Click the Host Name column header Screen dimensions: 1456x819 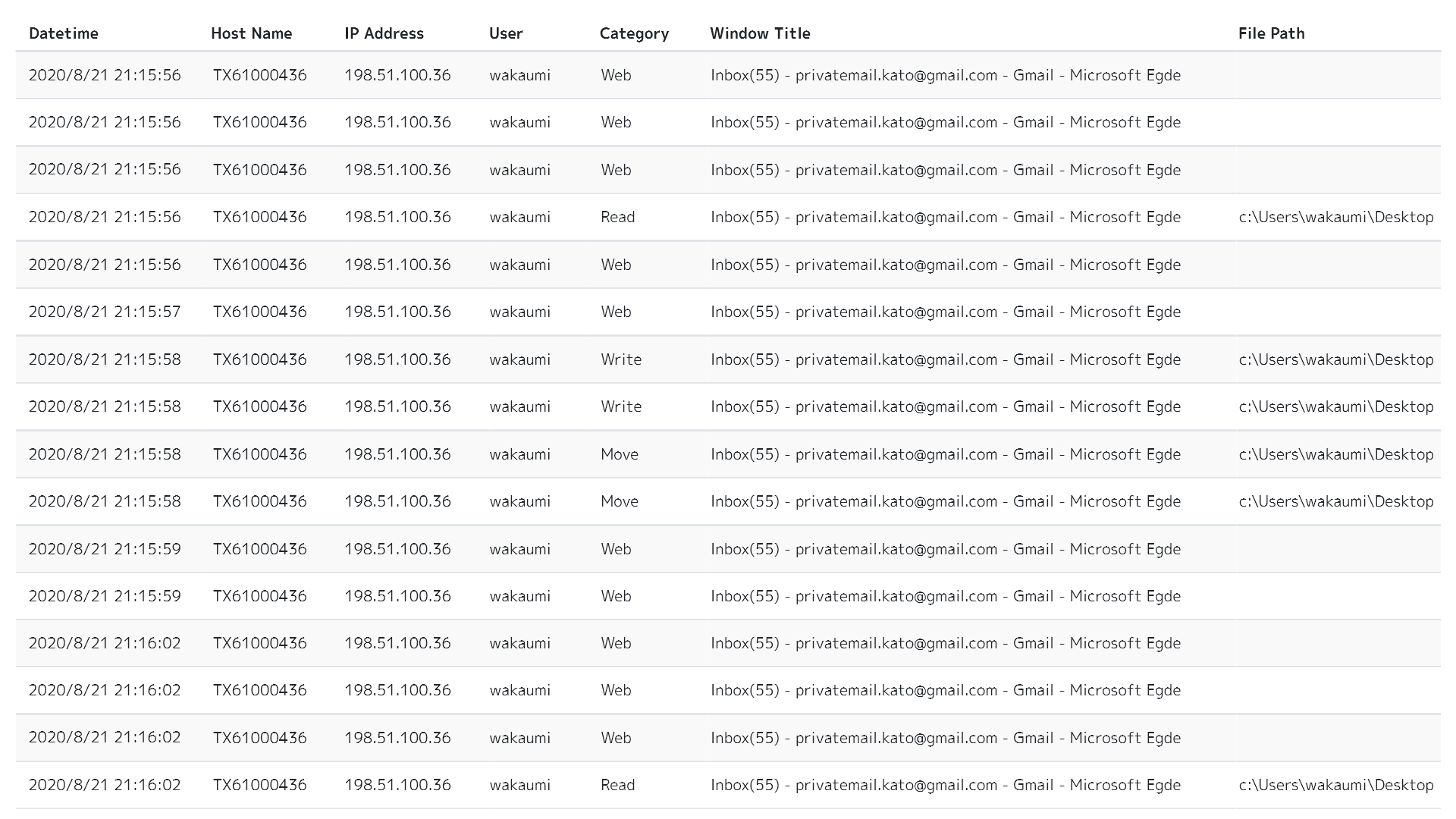coord(251,33)
